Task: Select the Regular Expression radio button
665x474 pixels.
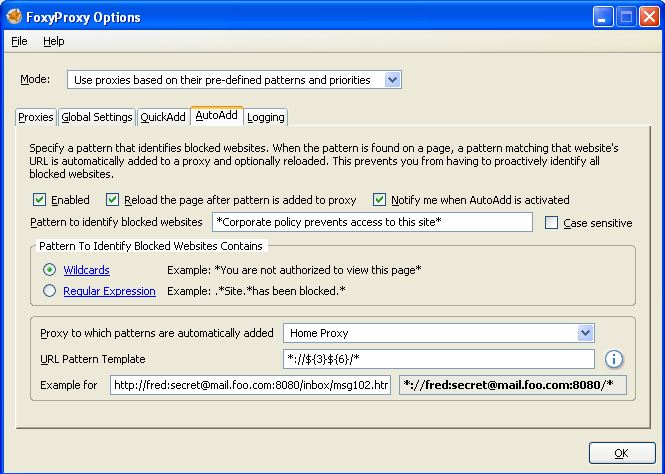Action: pyautogui.click(x=50, y=291)
